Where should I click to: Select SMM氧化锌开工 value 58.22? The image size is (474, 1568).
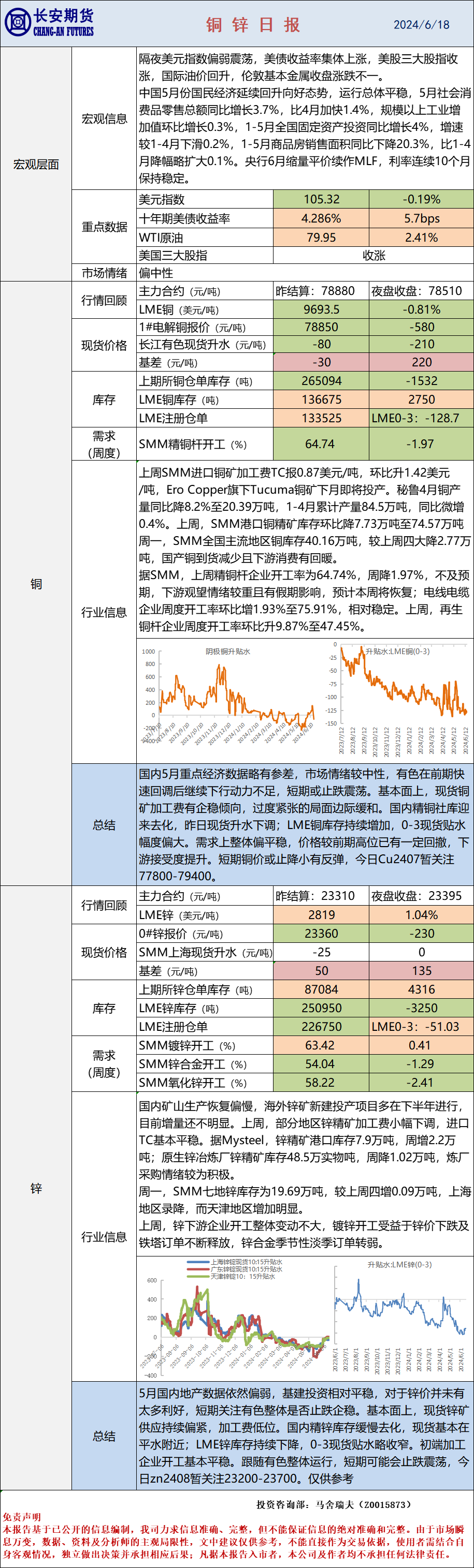321,1082
